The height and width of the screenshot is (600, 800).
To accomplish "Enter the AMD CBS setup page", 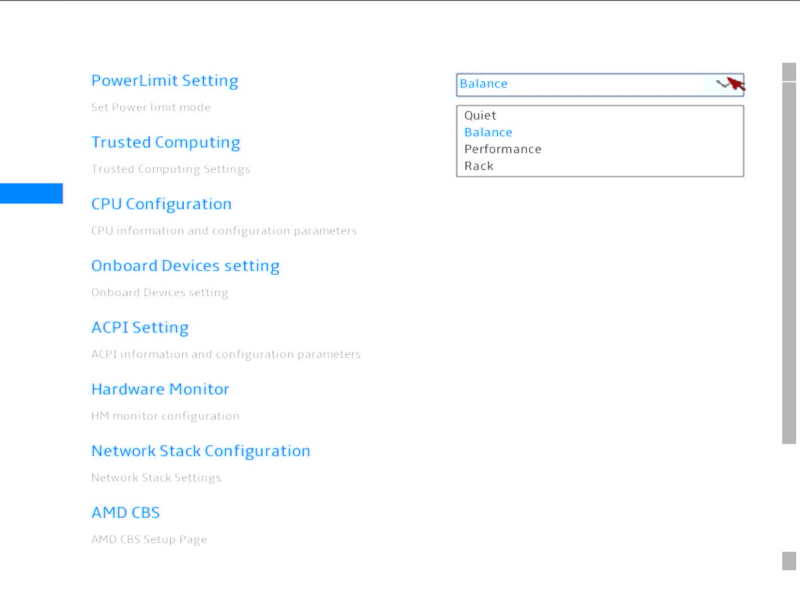I will [125, 513].
